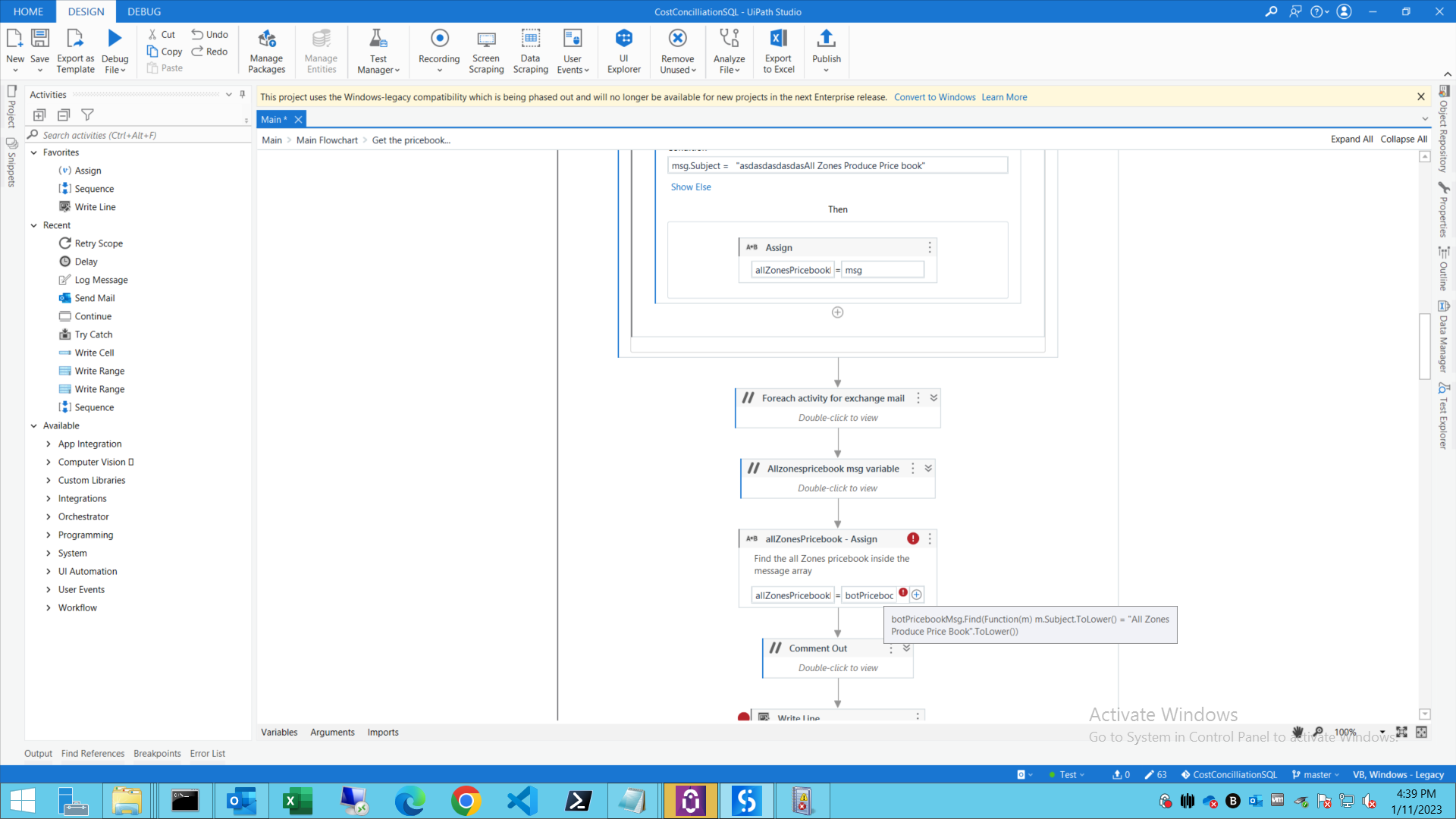
Task: Click Collapse All
Action: click(1403, 140)
